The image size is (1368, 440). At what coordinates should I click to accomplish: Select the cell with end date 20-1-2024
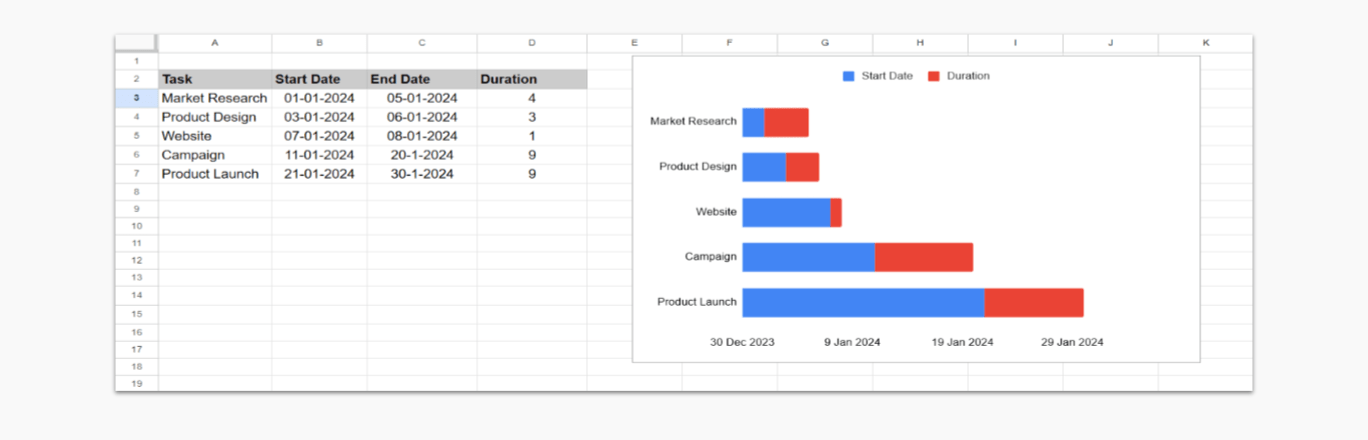(421, 155)
